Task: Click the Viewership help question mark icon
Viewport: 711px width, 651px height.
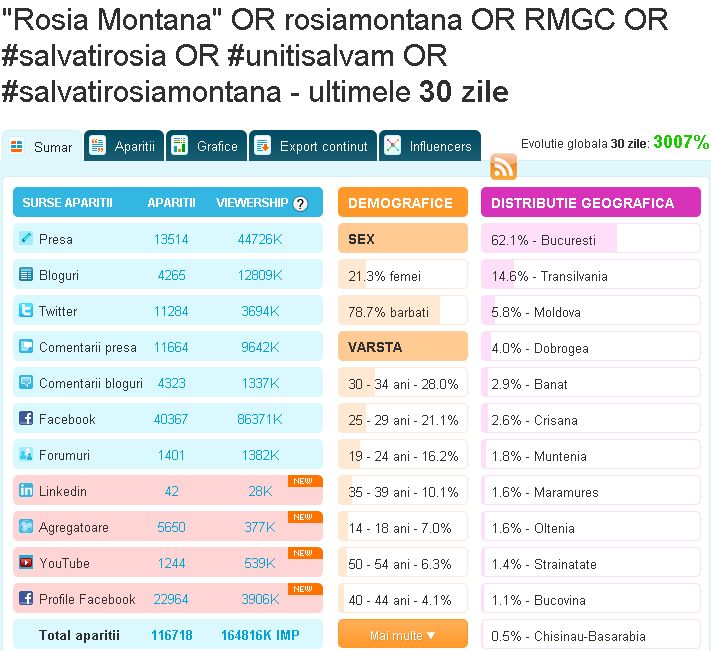Action: click(x=300, y=204)
